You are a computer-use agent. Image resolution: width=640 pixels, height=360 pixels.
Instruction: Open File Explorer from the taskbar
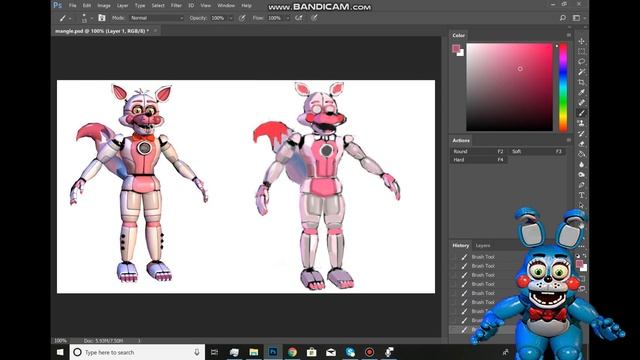[254, 352]
